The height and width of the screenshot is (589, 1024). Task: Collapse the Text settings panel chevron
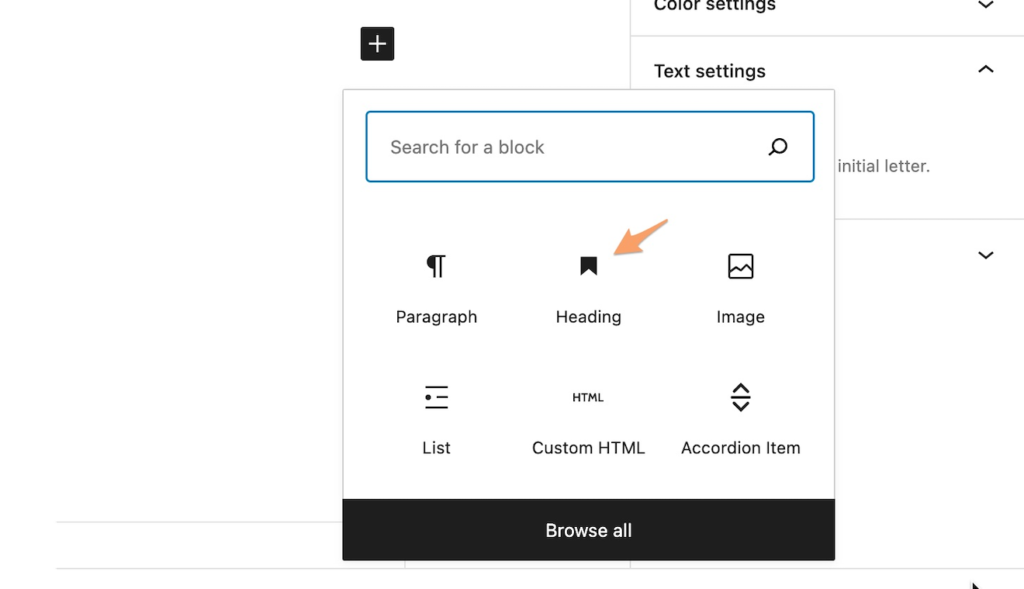985,69
